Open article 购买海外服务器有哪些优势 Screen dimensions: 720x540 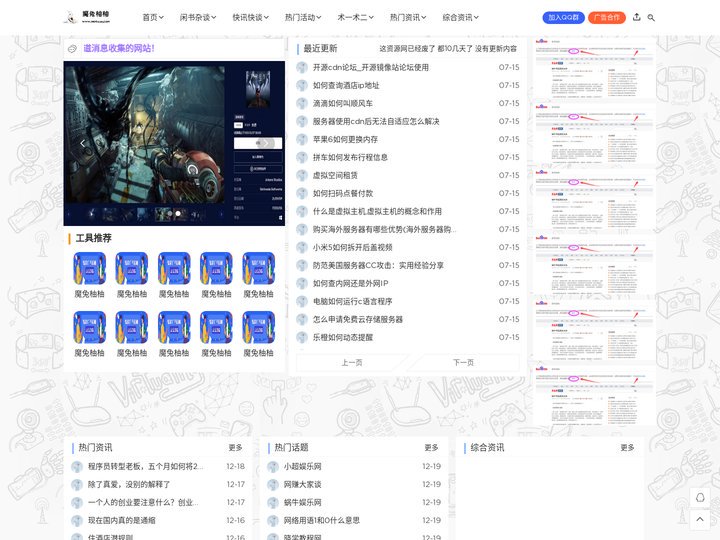(384, 230)
